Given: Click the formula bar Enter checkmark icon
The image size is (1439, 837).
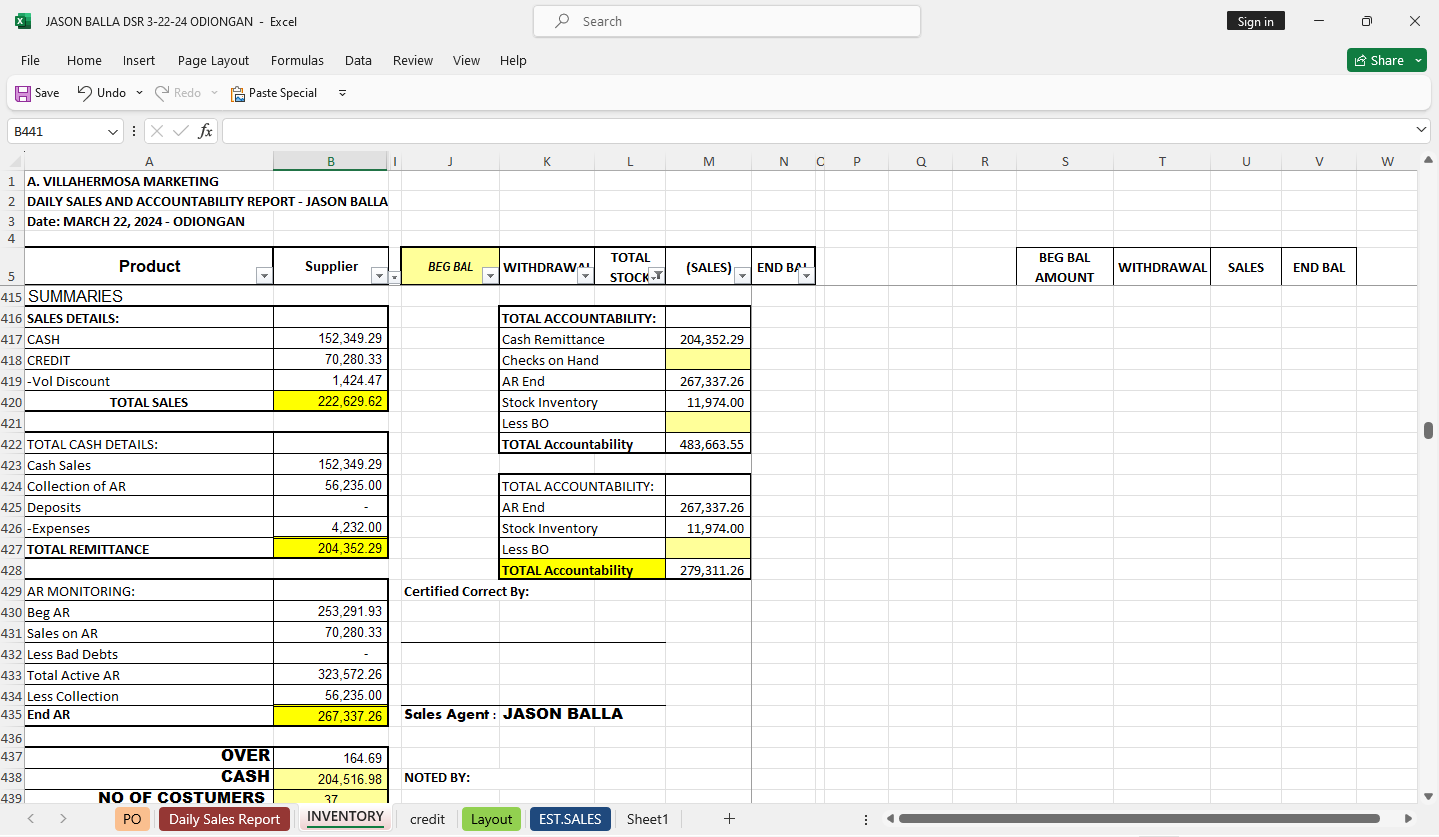Looking at the screenshot, I should (x=181, y=131).
